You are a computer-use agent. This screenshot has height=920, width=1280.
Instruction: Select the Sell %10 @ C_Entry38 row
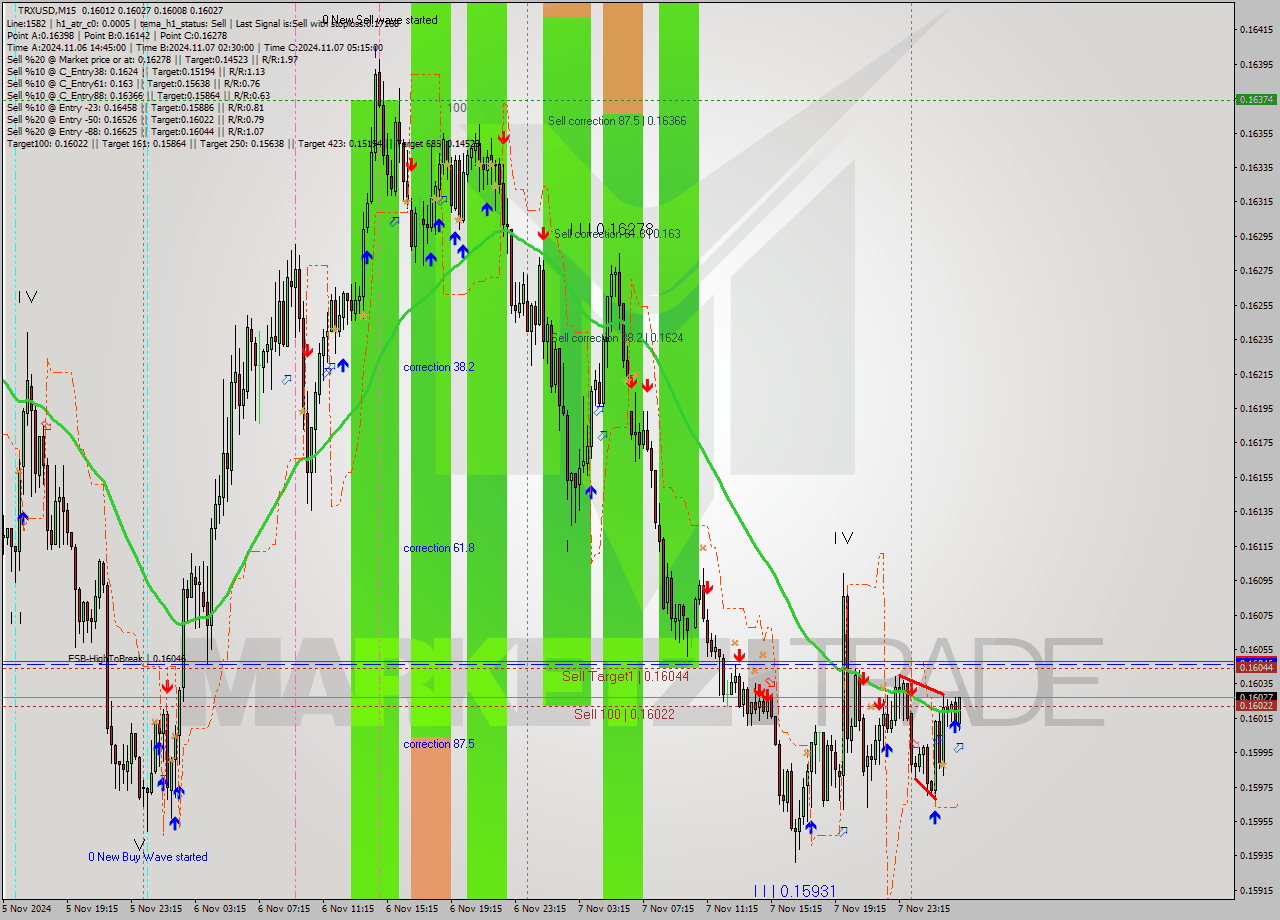135,71
